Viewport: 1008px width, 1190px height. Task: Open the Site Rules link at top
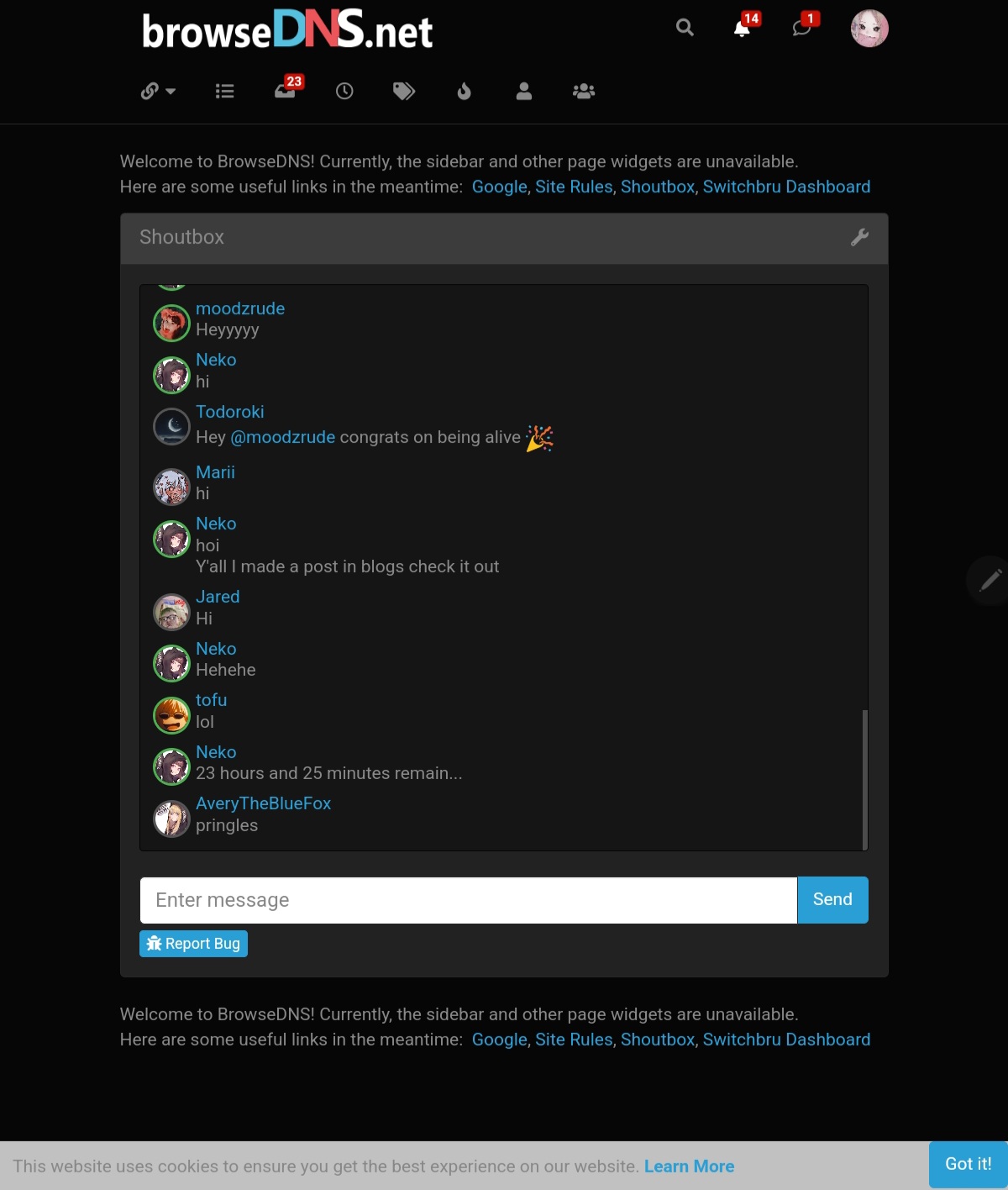(x=574, y=187)
